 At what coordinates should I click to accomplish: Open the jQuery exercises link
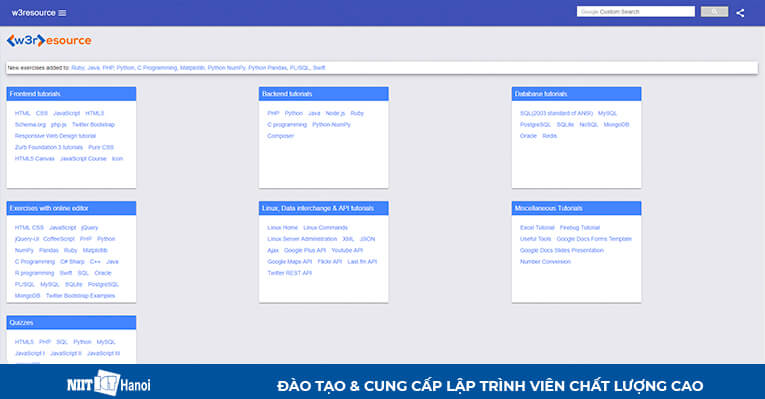point(90,228)
